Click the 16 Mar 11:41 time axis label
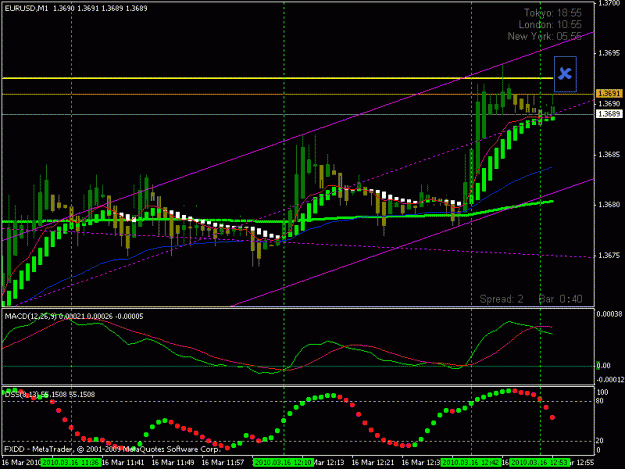Screen dimensions: 625x469 (x=123, y=463)
